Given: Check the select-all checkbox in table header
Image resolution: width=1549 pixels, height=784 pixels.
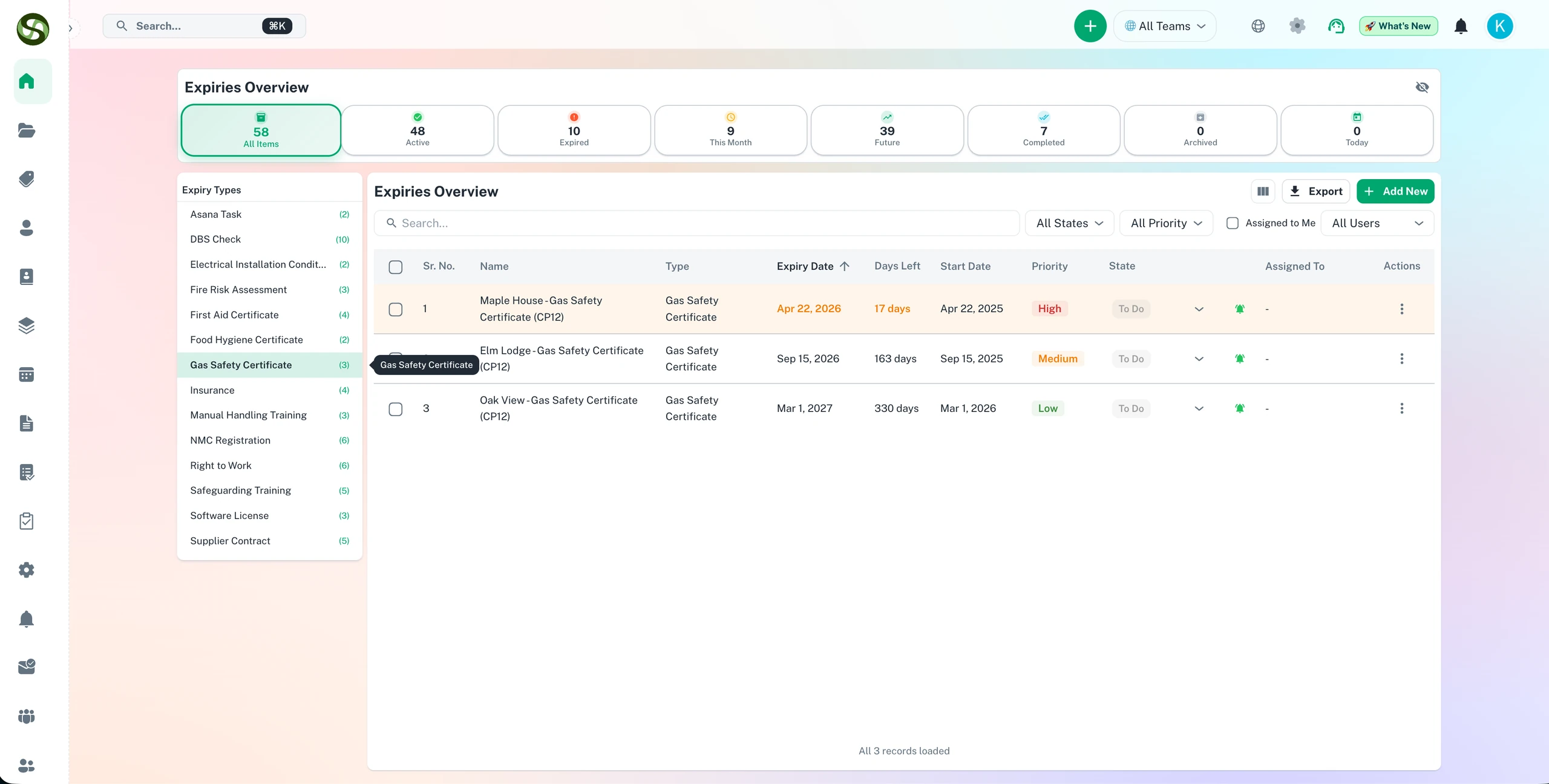Looking at the screenshot, I should [396, 267].
